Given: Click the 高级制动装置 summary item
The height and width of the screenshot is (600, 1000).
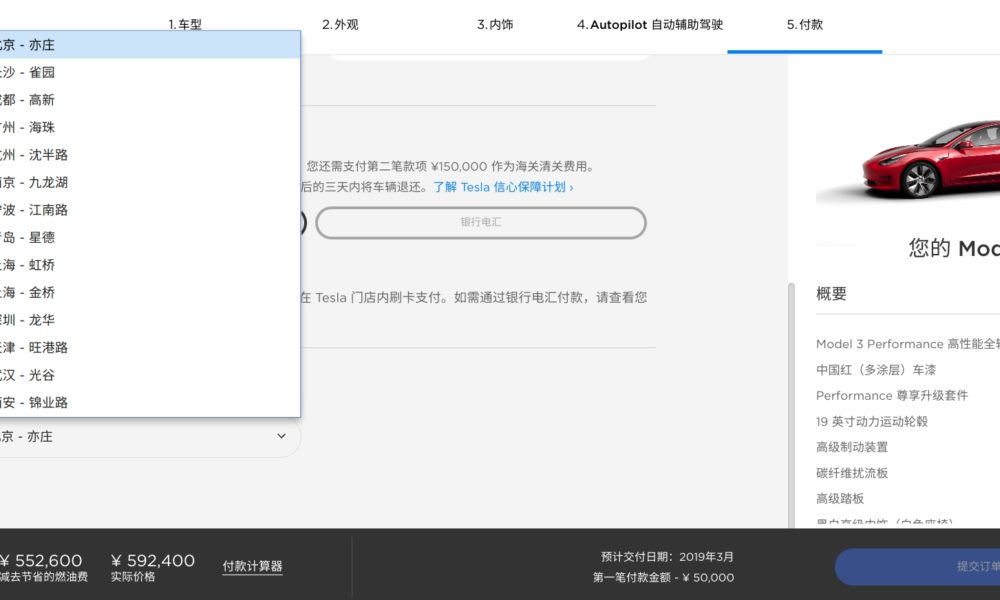Looking at the screenshot, I should [852, 447].
